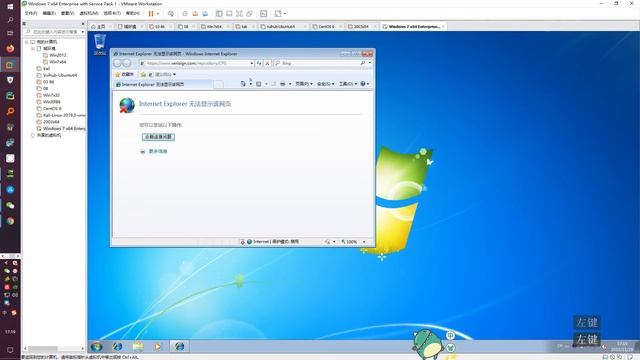Viewport: 640px width, 360px height.
Task: Click the take snapshot toolbar icon
Action: pyautogui.click(x=185, y=13)
